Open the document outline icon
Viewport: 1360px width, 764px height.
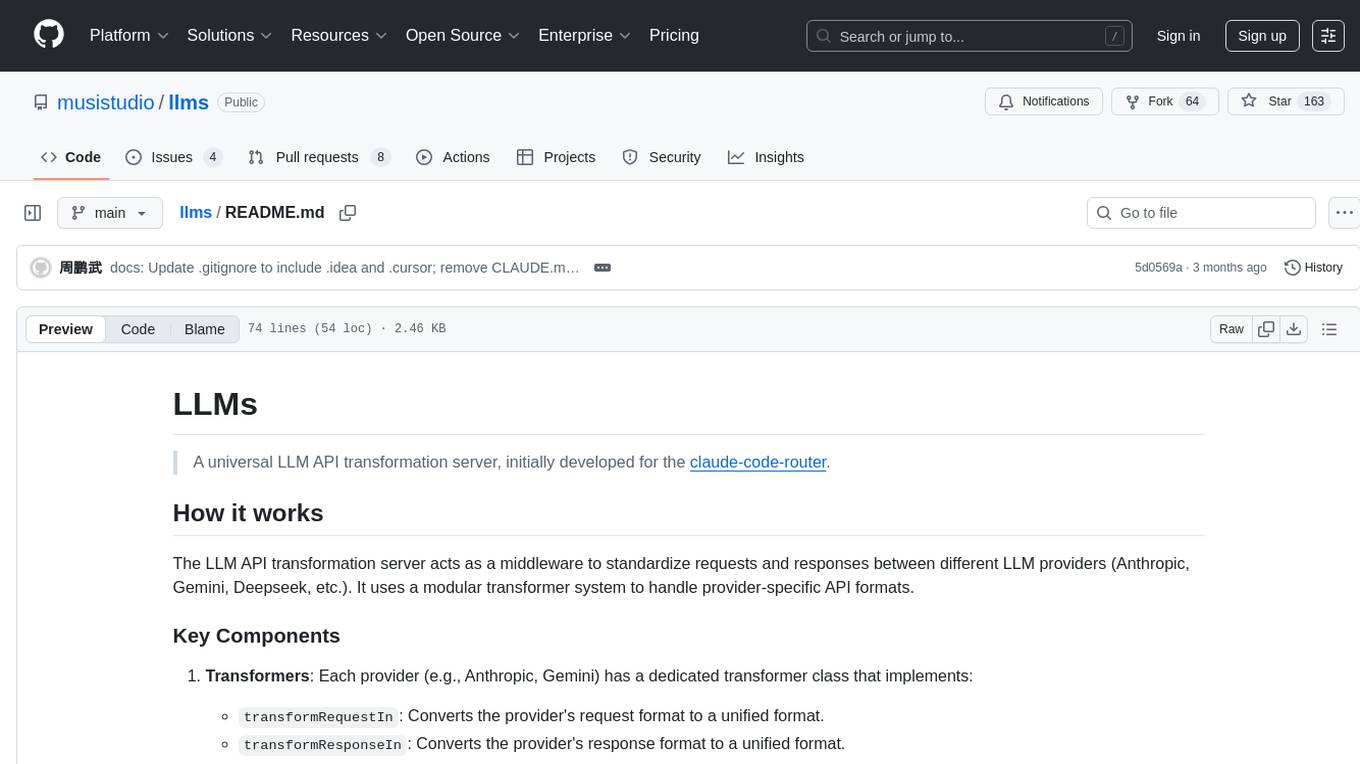click(1329, 329)
